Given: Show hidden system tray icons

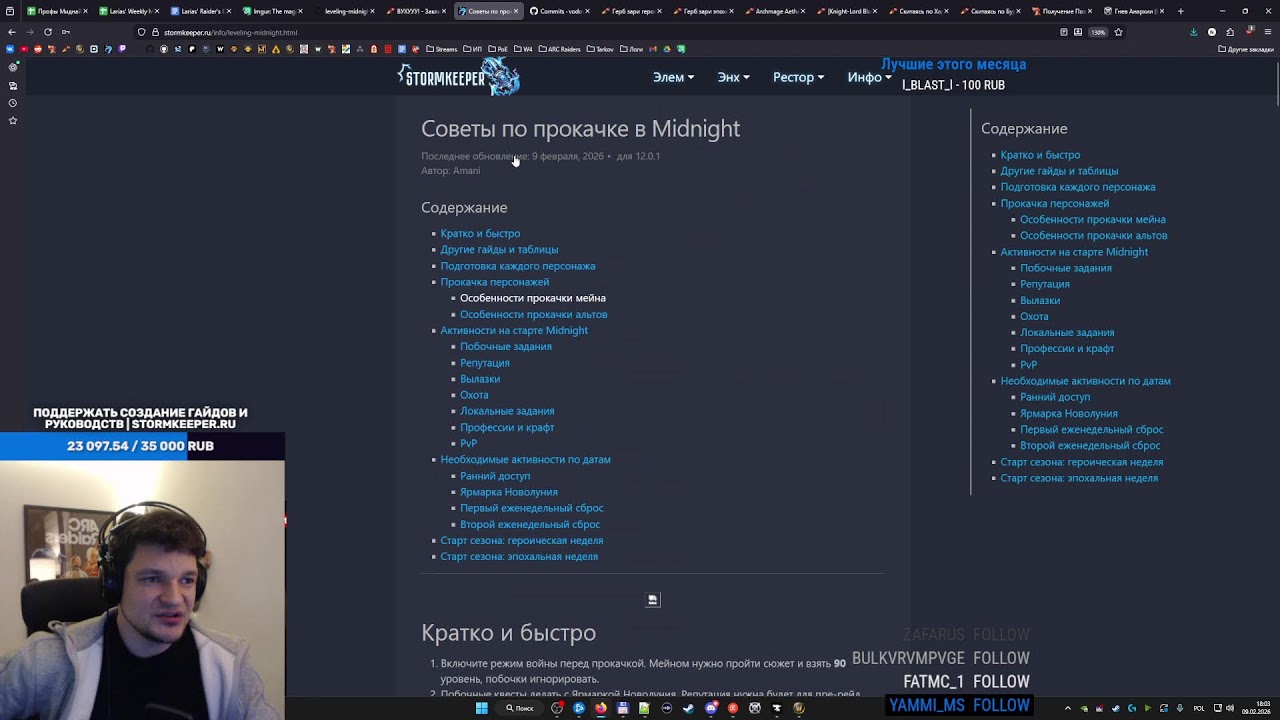Looking at the screenshot, I should pos(1068,708).
